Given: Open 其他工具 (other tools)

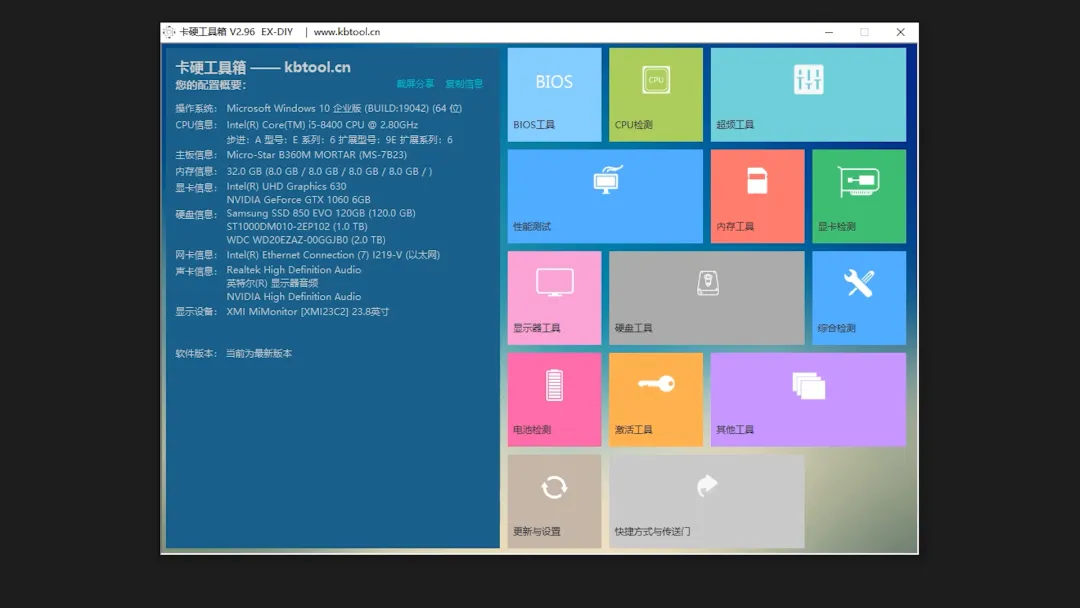Looking at the screenshot, I should click(x=808, y=398).
